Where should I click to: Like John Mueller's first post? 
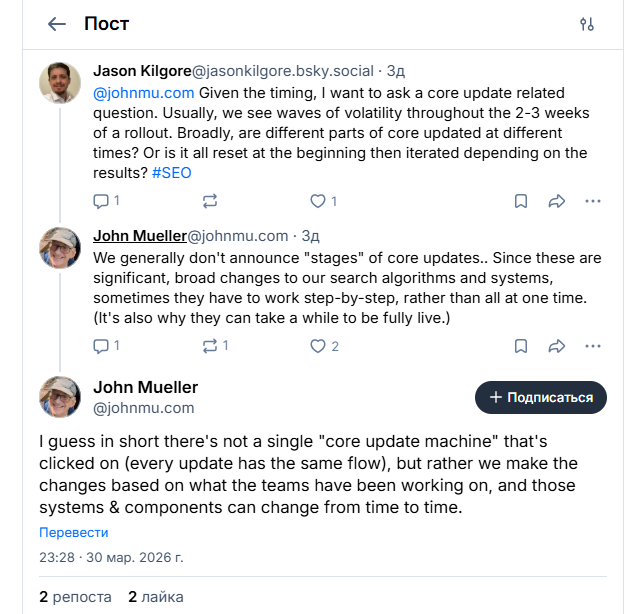pos(318,346)
